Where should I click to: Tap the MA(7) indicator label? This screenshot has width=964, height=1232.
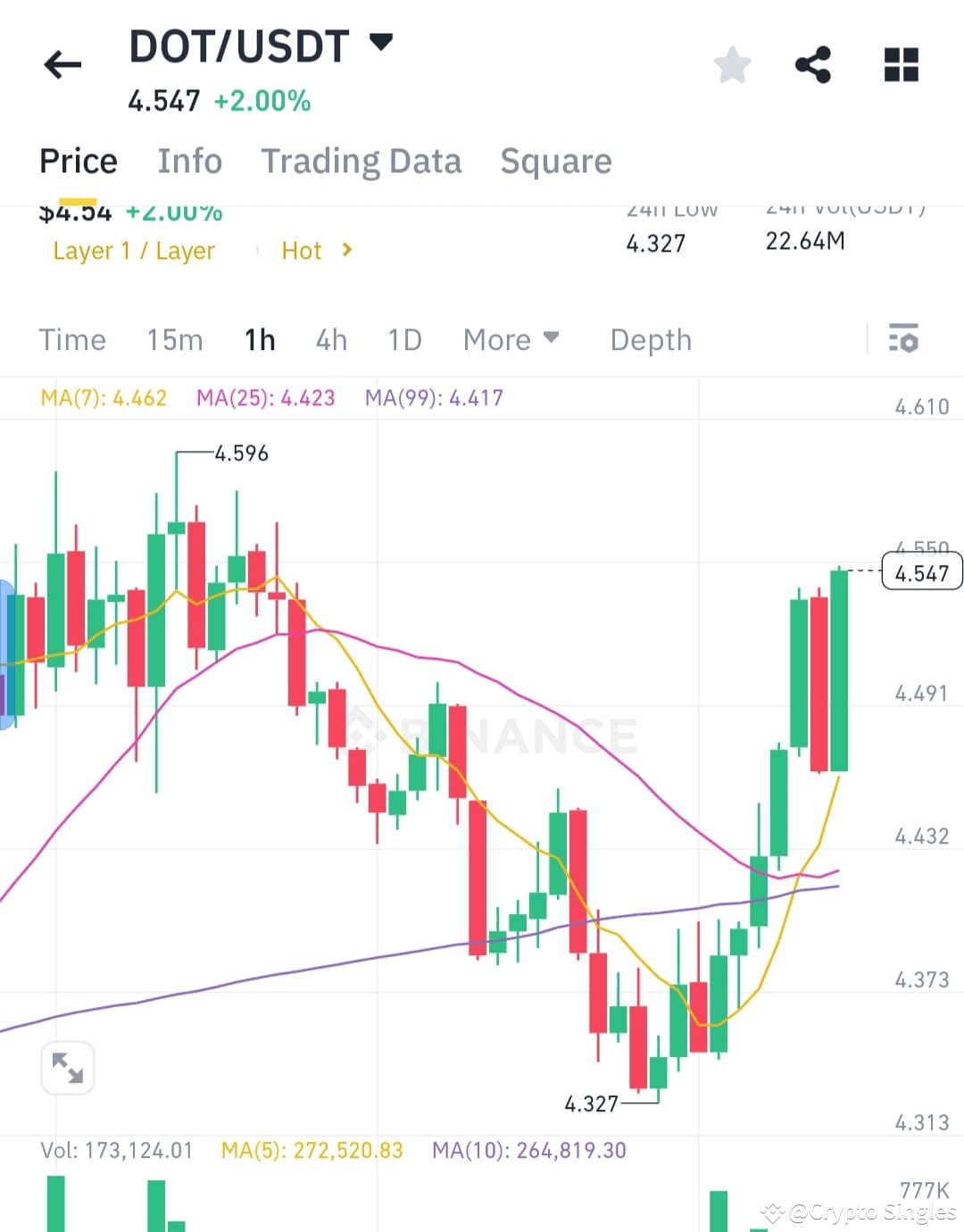point(104,398)
